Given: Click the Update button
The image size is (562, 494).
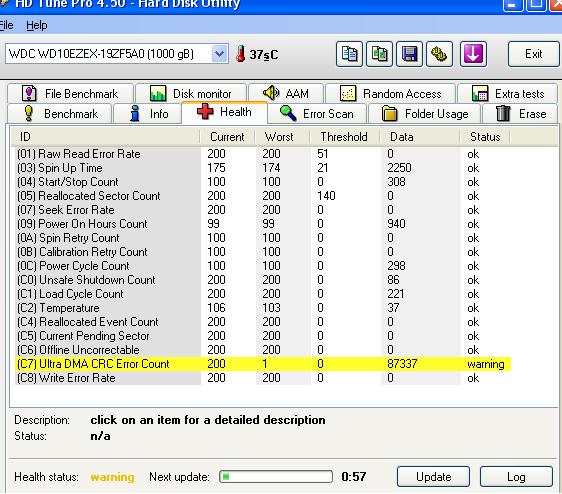Looking at the screenshot, I should pyautogui.click(x=433, y=477).
